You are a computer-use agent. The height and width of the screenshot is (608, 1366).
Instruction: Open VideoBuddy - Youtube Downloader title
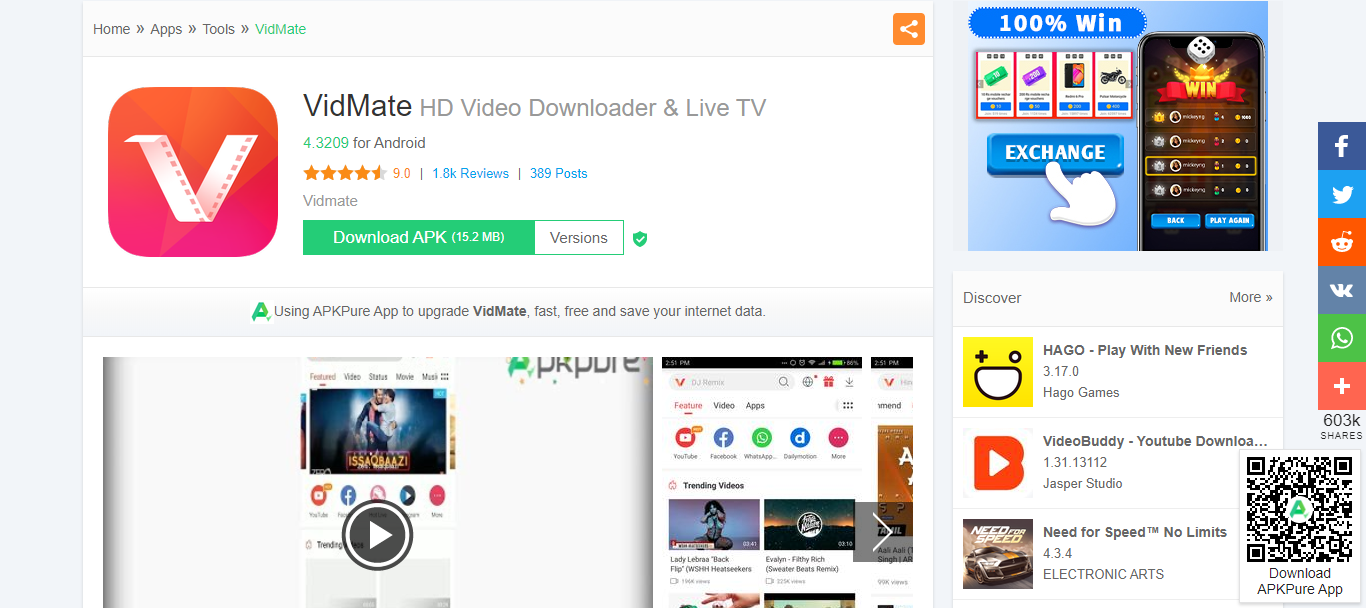coord(1155,441)
